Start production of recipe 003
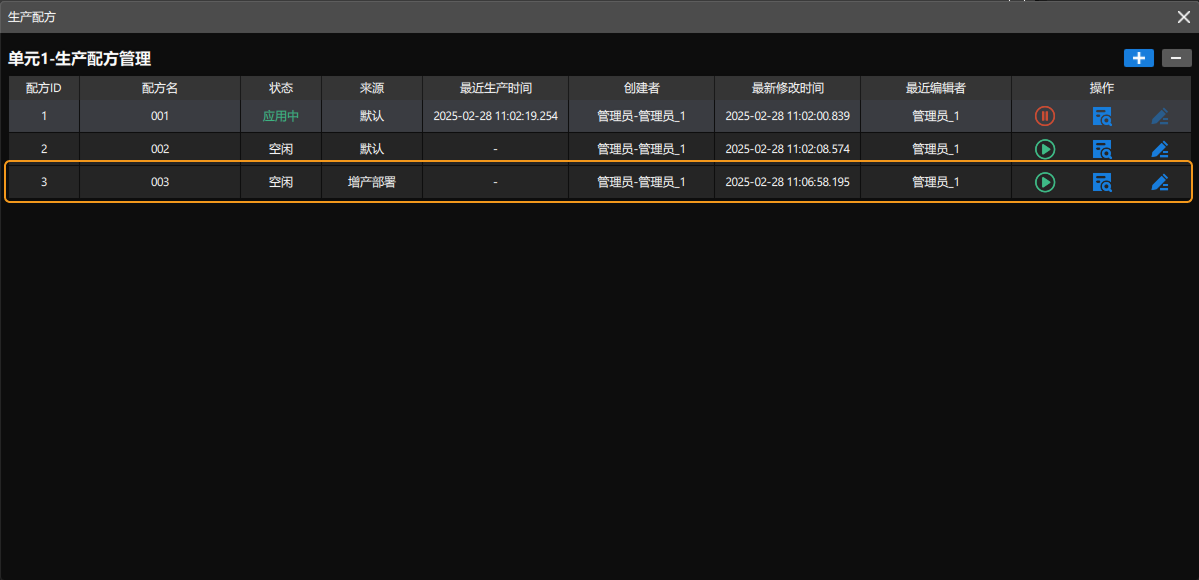1199x580 pixels. click(x=1044, y=182)
